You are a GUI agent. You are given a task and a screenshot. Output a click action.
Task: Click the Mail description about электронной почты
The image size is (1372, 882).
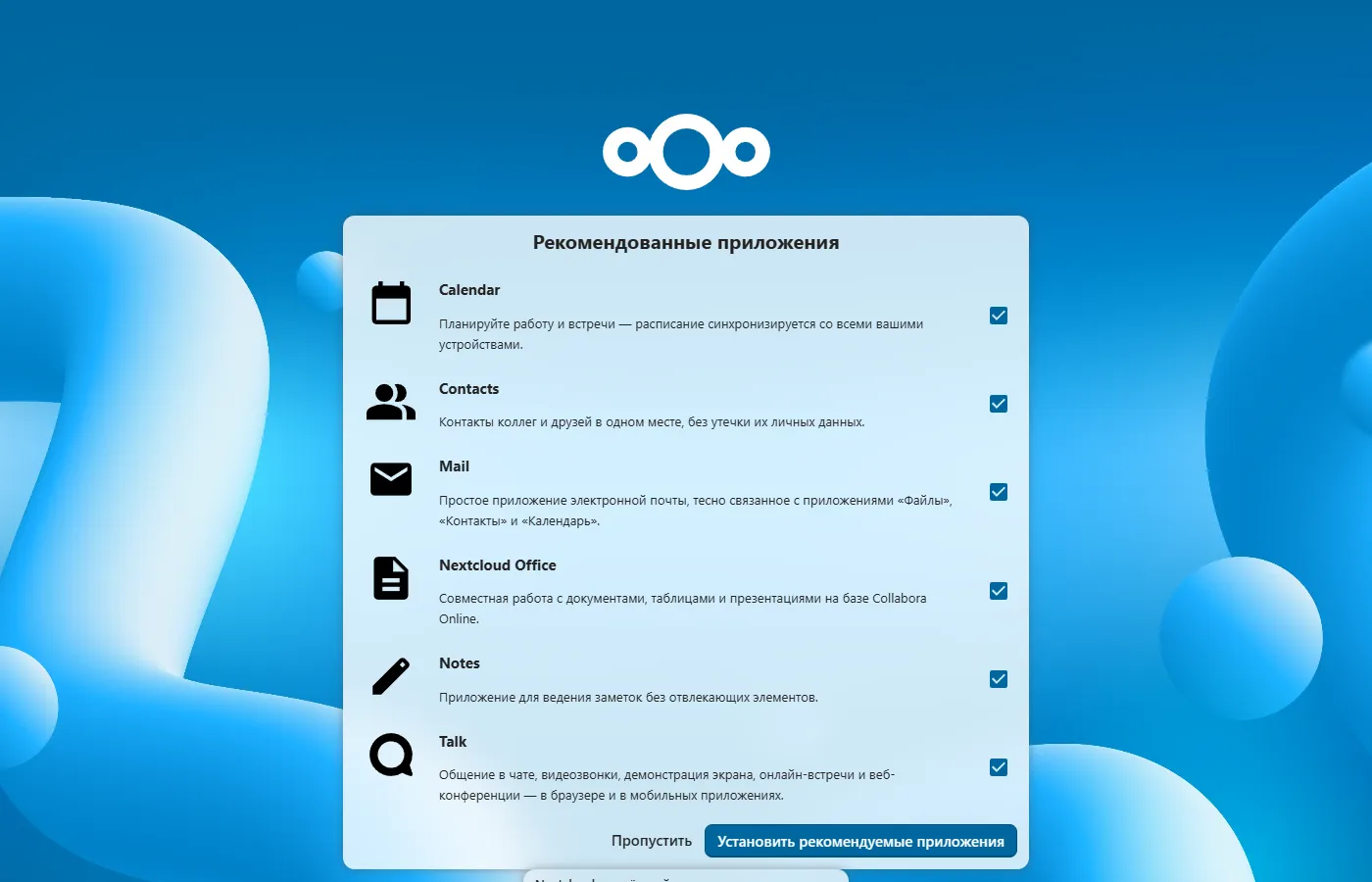pyautogui.click(x=696, y=511)
